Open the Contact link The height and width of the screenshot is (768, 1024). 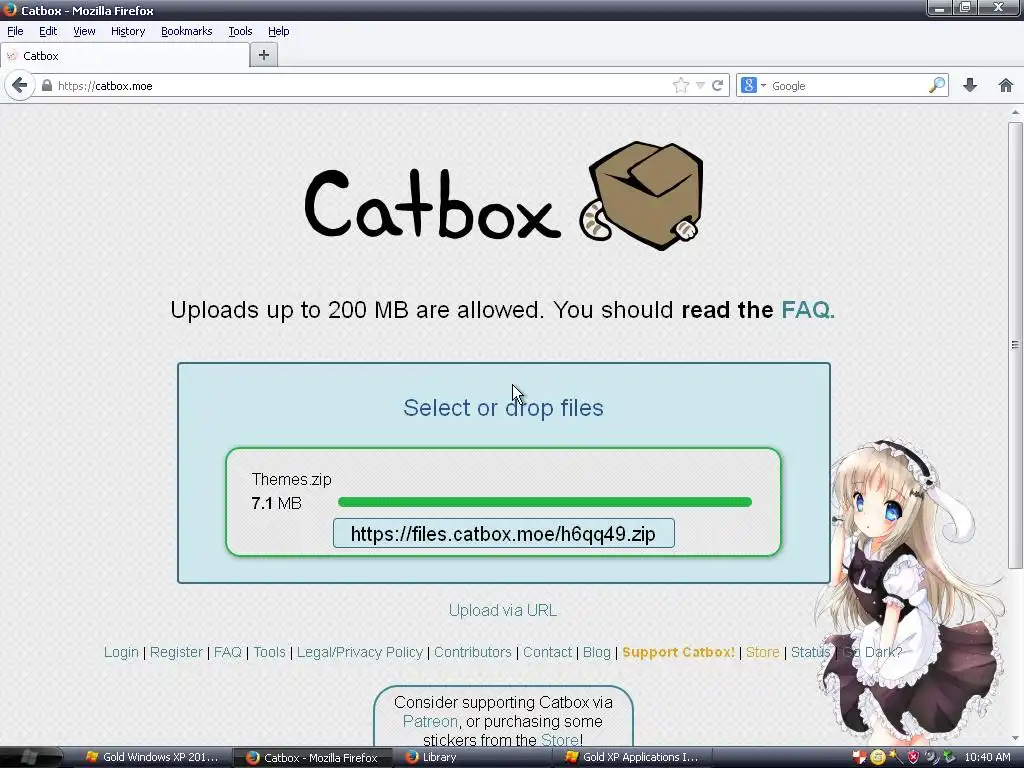point(547,652)
